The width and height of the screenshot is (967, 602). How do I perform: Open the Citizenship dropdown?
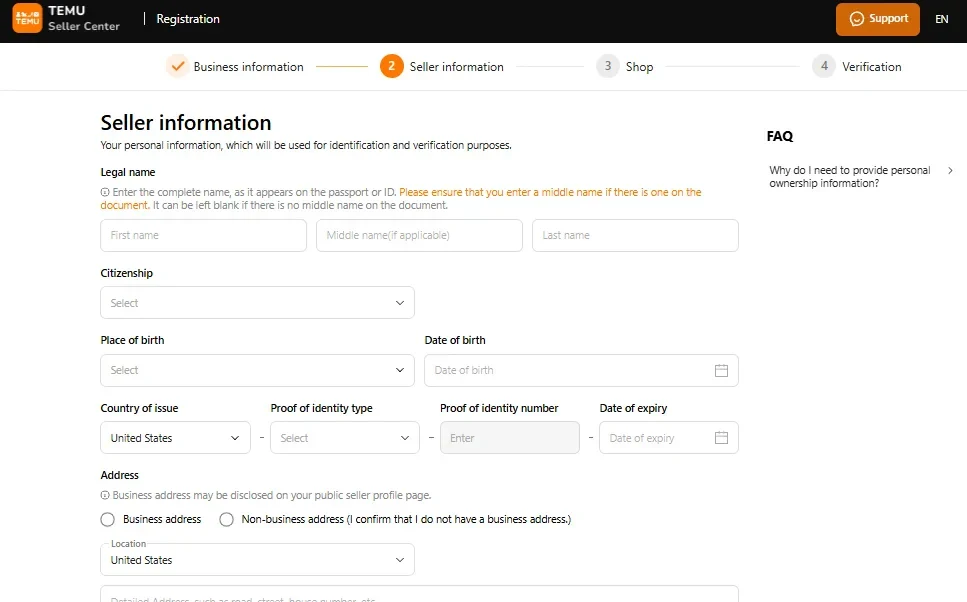coord(257,302)
